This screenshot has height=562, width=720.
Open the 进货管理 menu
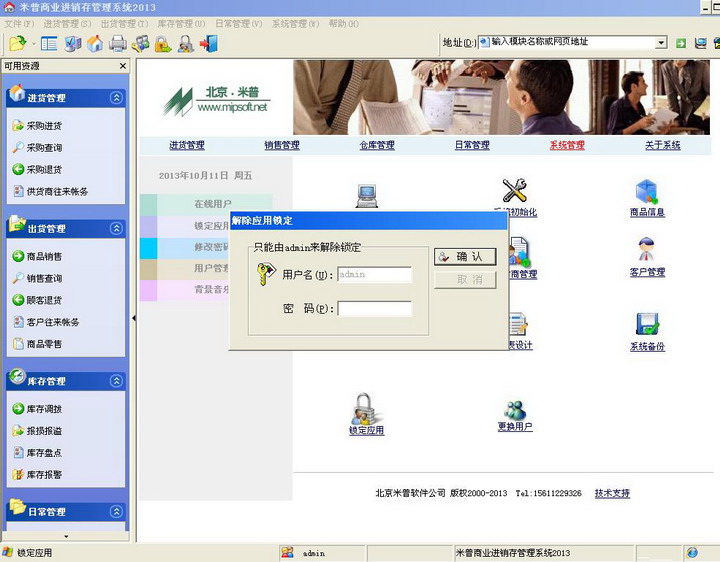click(67, 23)
